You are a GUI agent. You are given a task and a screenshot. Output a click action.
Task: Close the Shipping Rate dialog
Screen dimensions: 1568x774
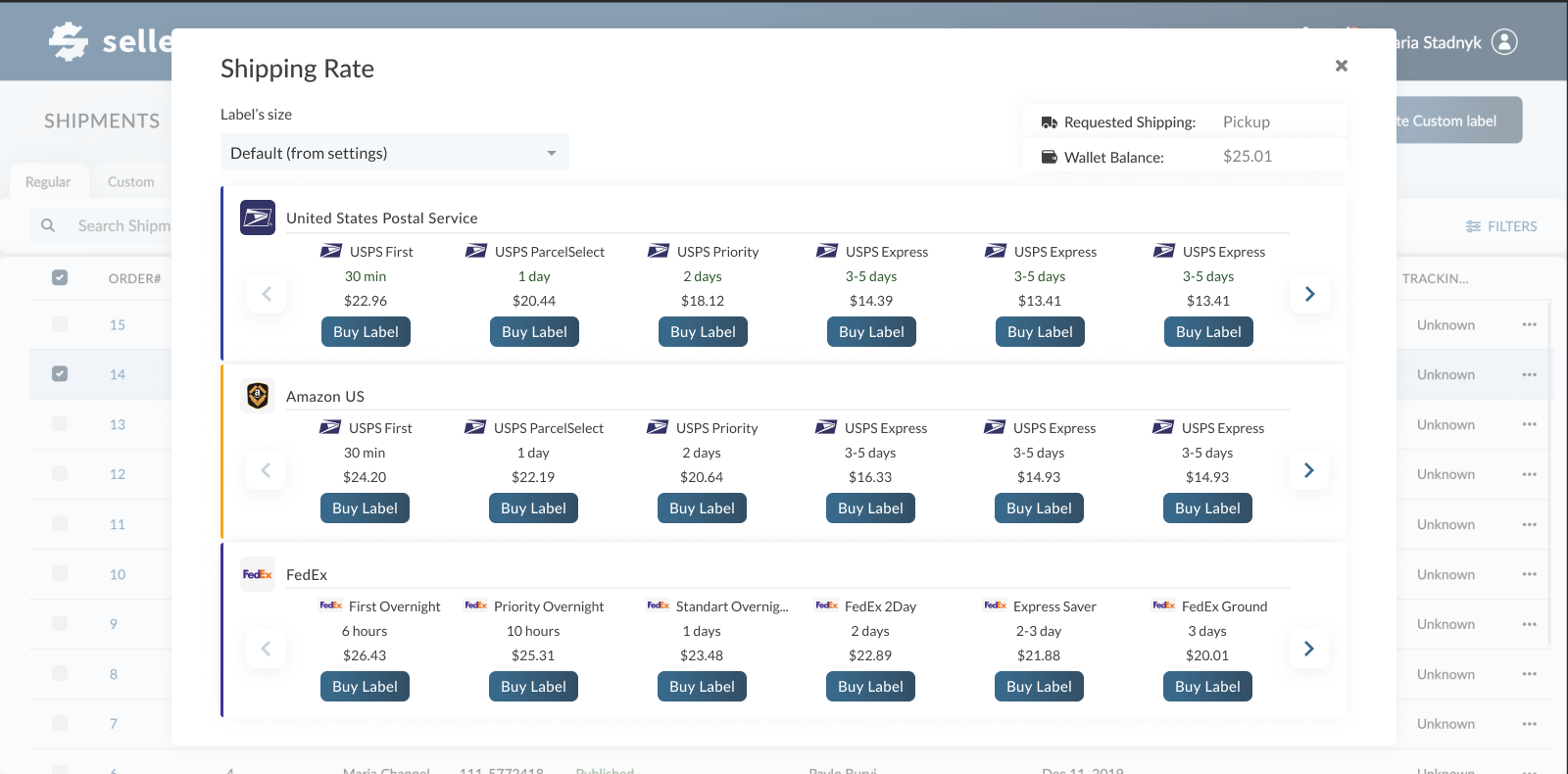point(1342,66)
